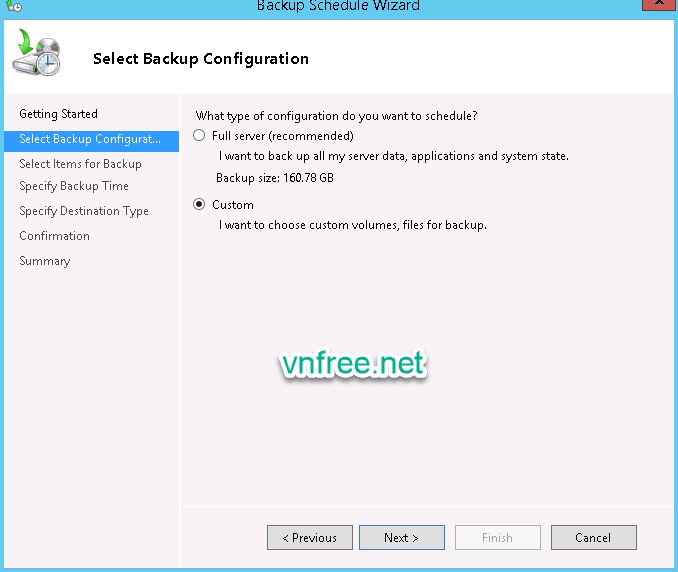Click the Backup Schedule Wizard header icon
678x572 pixels.
[36, 55]
